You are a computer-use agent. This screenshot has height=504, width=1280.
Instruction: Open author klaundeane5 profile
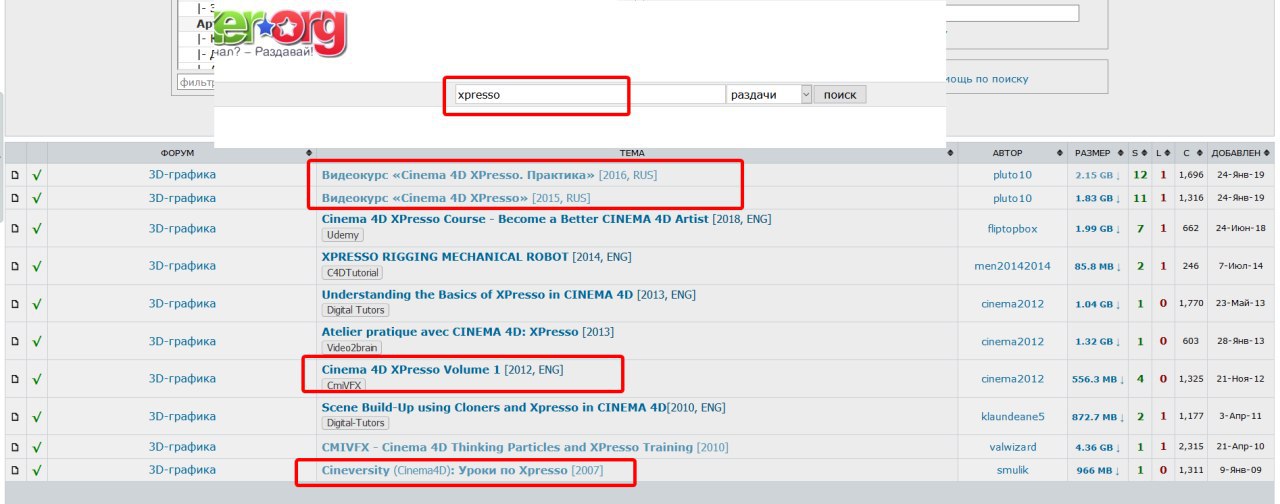click(x=1012, y=416)
